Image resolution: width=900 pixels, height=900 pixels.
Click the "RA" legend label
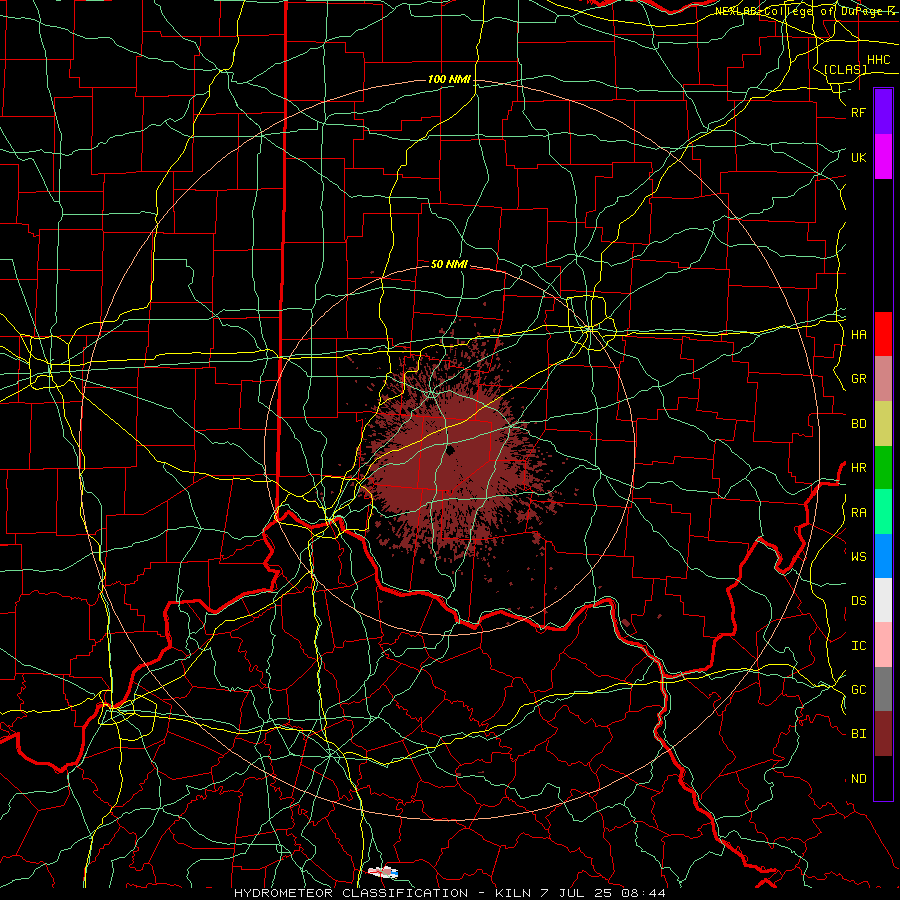[x=859, y=513]
